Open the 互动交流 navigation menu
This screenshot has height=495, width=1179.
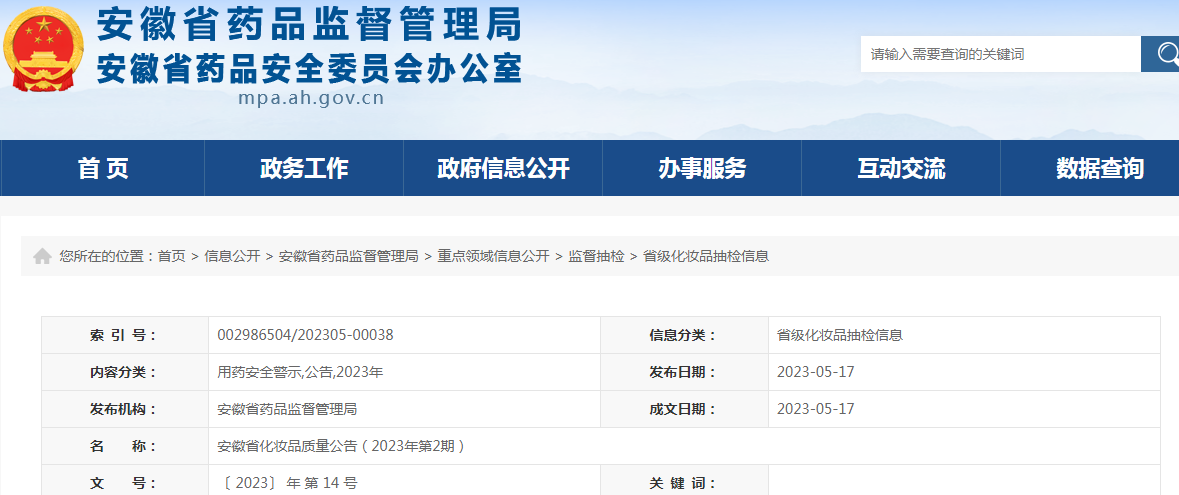(x=901, y=168)
